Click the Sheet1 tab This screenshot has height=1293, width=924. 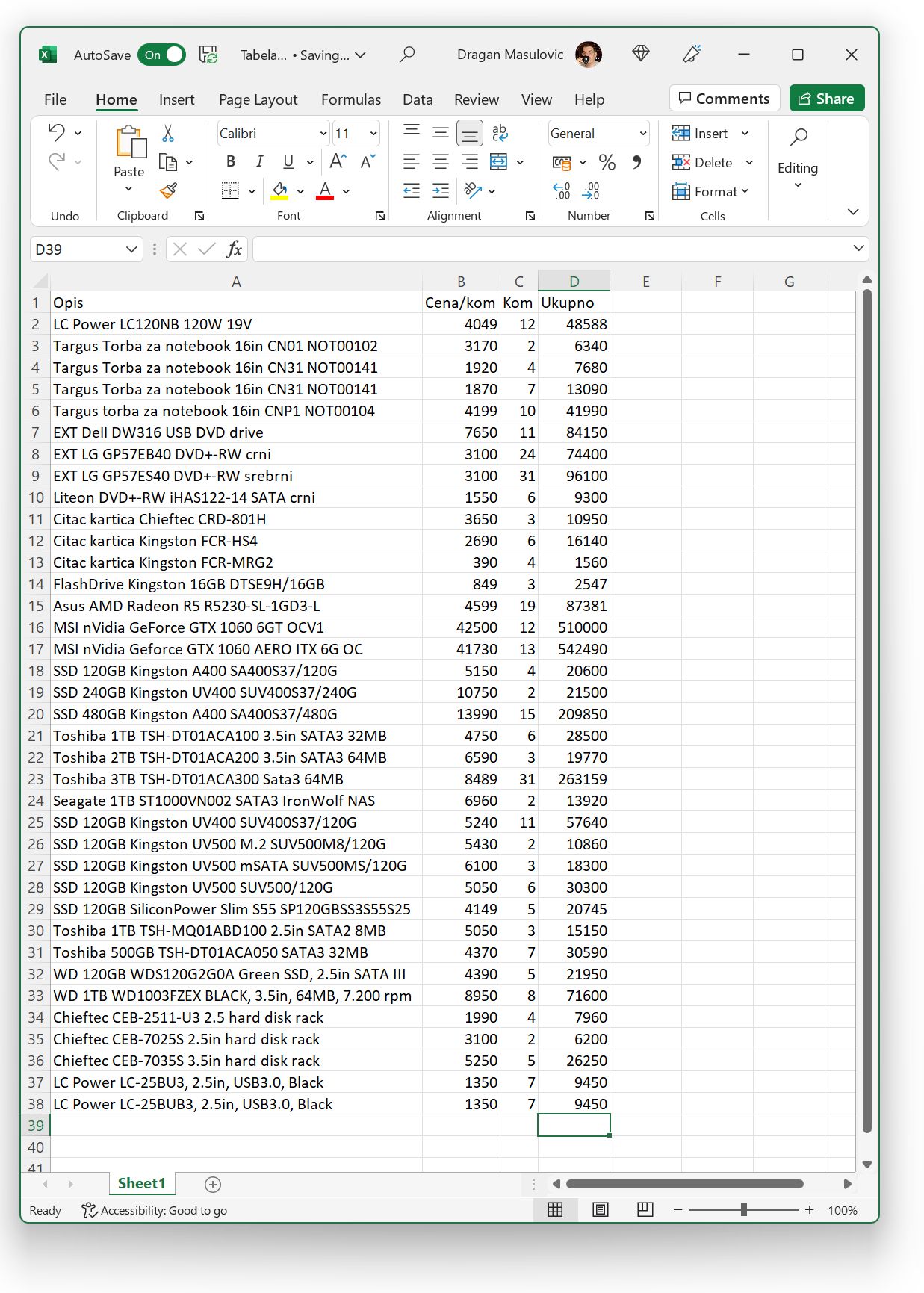click(x=141, y=1183)
